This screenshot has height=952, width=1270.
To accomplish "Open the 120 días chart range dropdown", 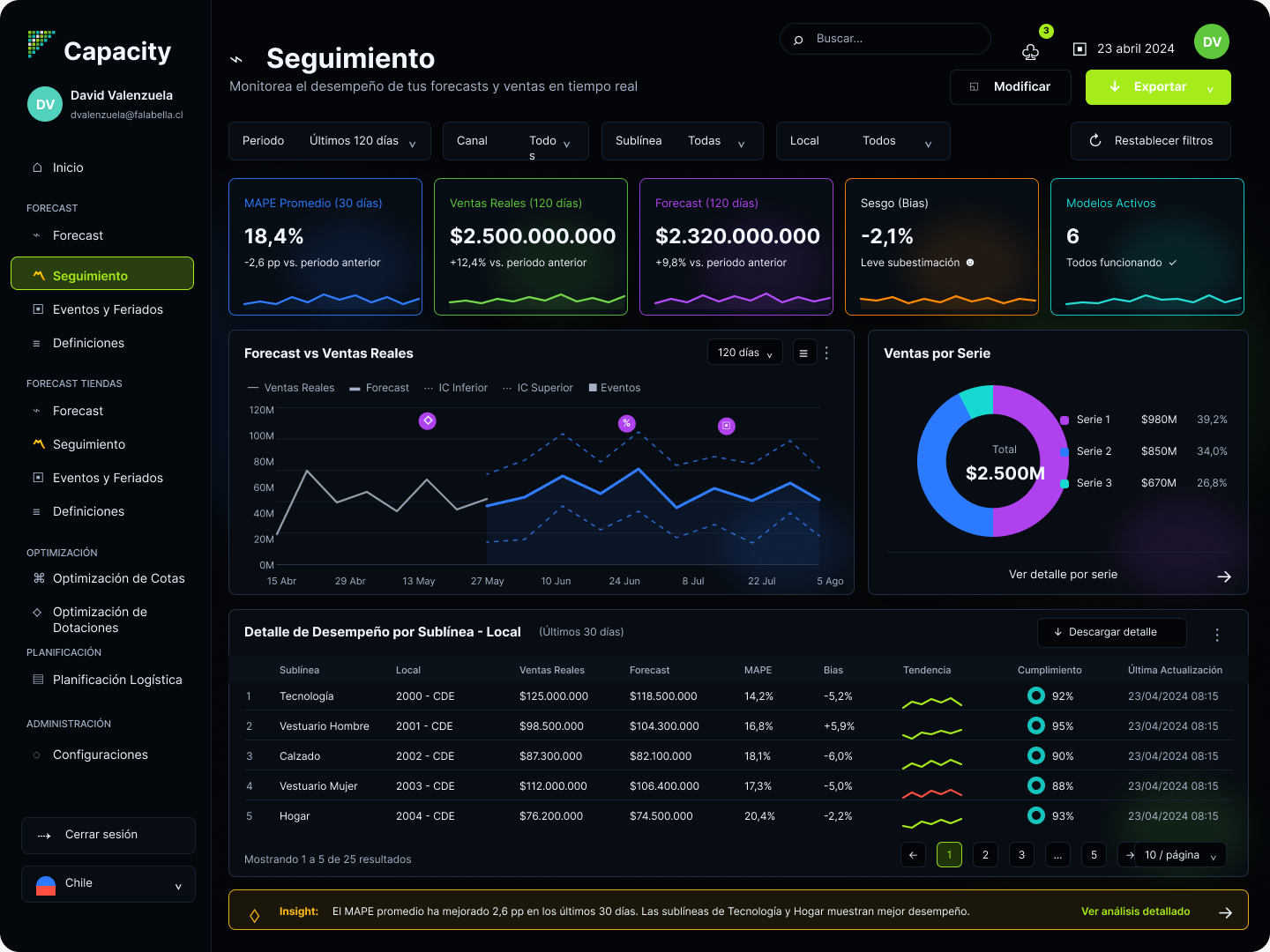I will (745, 353).
